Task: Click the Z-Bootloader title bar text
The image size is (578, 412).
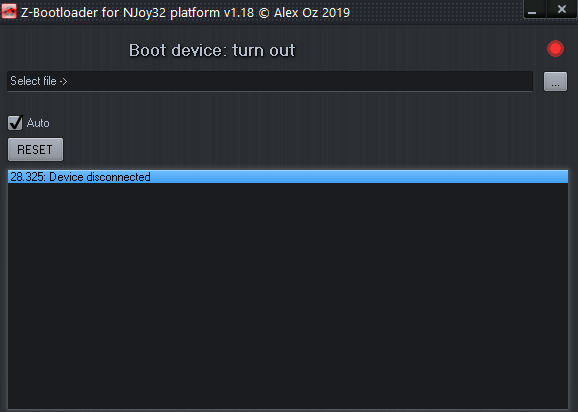Action: coord(185,13)
